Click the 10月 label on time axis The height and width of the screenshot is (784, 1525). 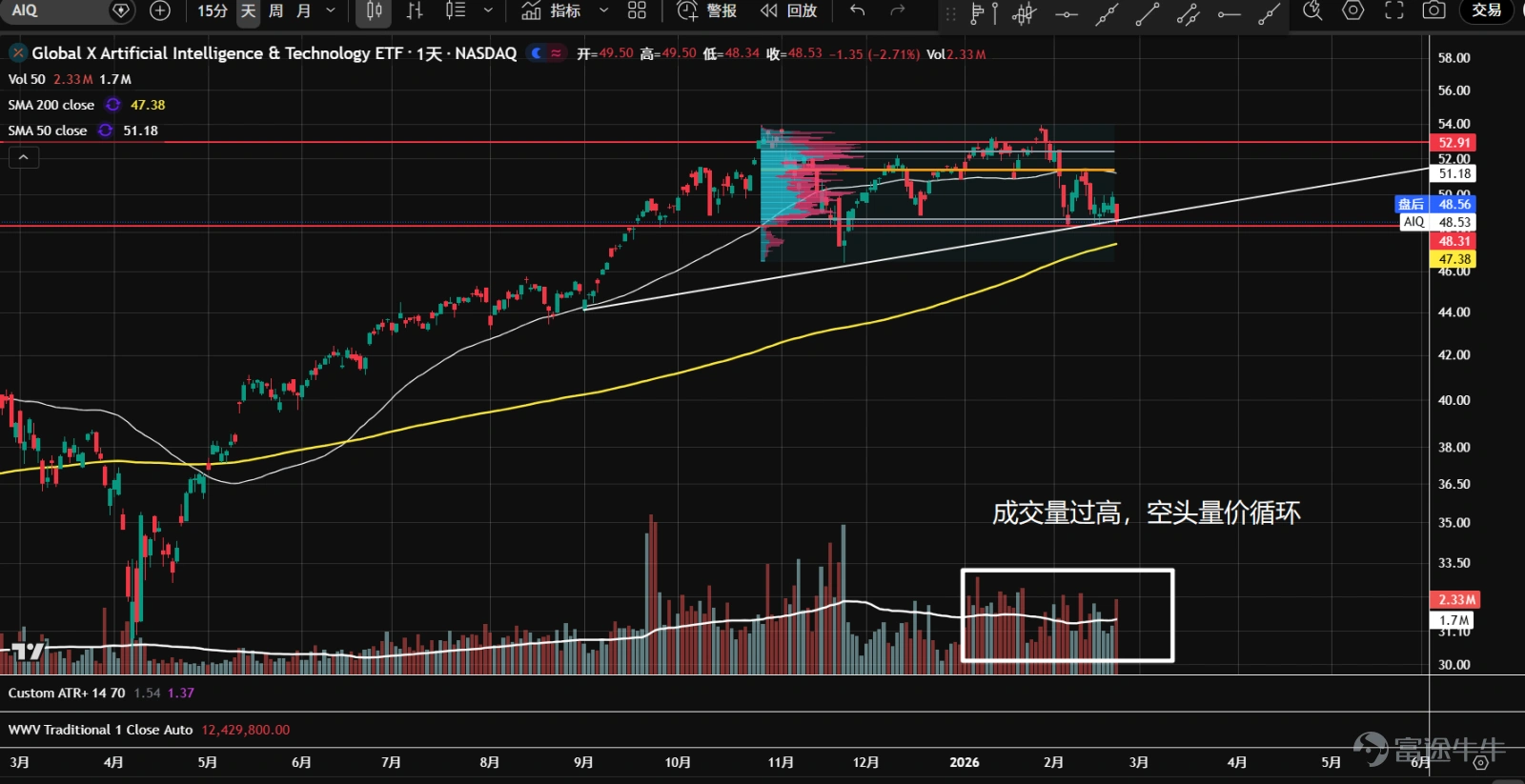(x=678, y=762)
